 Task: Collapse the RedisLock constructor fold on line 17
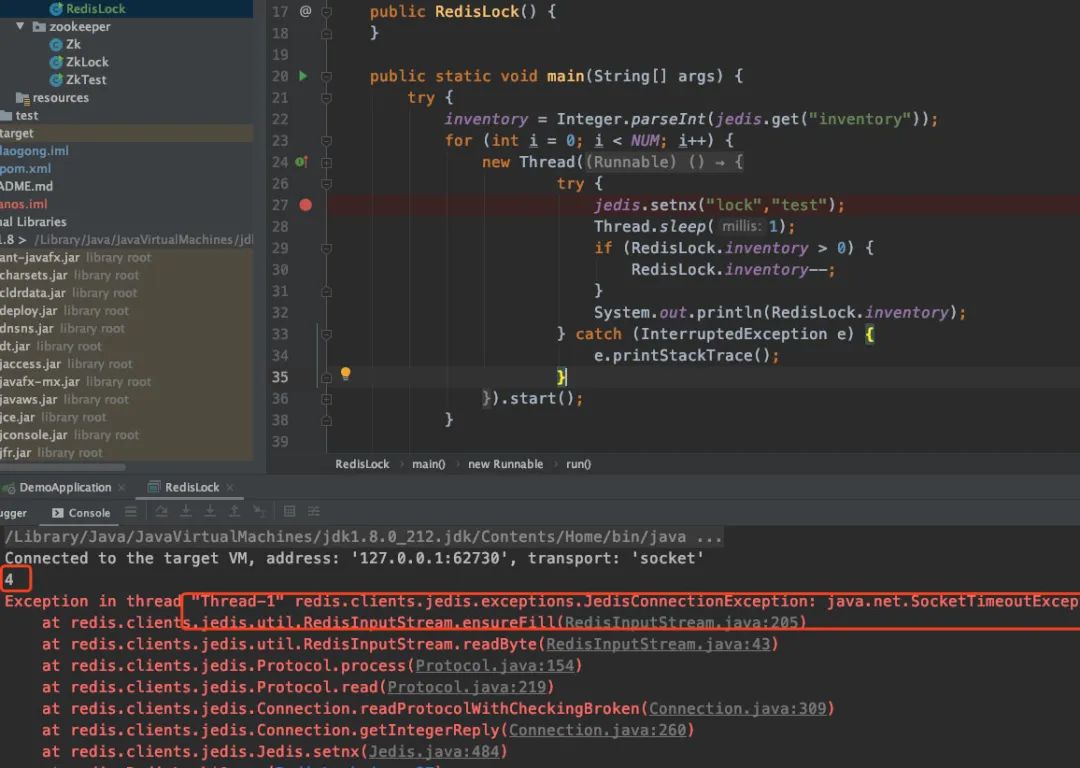[x=326, y=12]
